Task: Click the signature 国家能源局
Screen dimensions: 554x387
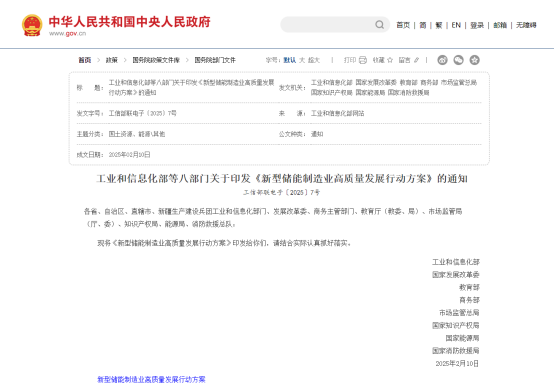Action: [x=462, y=338]
